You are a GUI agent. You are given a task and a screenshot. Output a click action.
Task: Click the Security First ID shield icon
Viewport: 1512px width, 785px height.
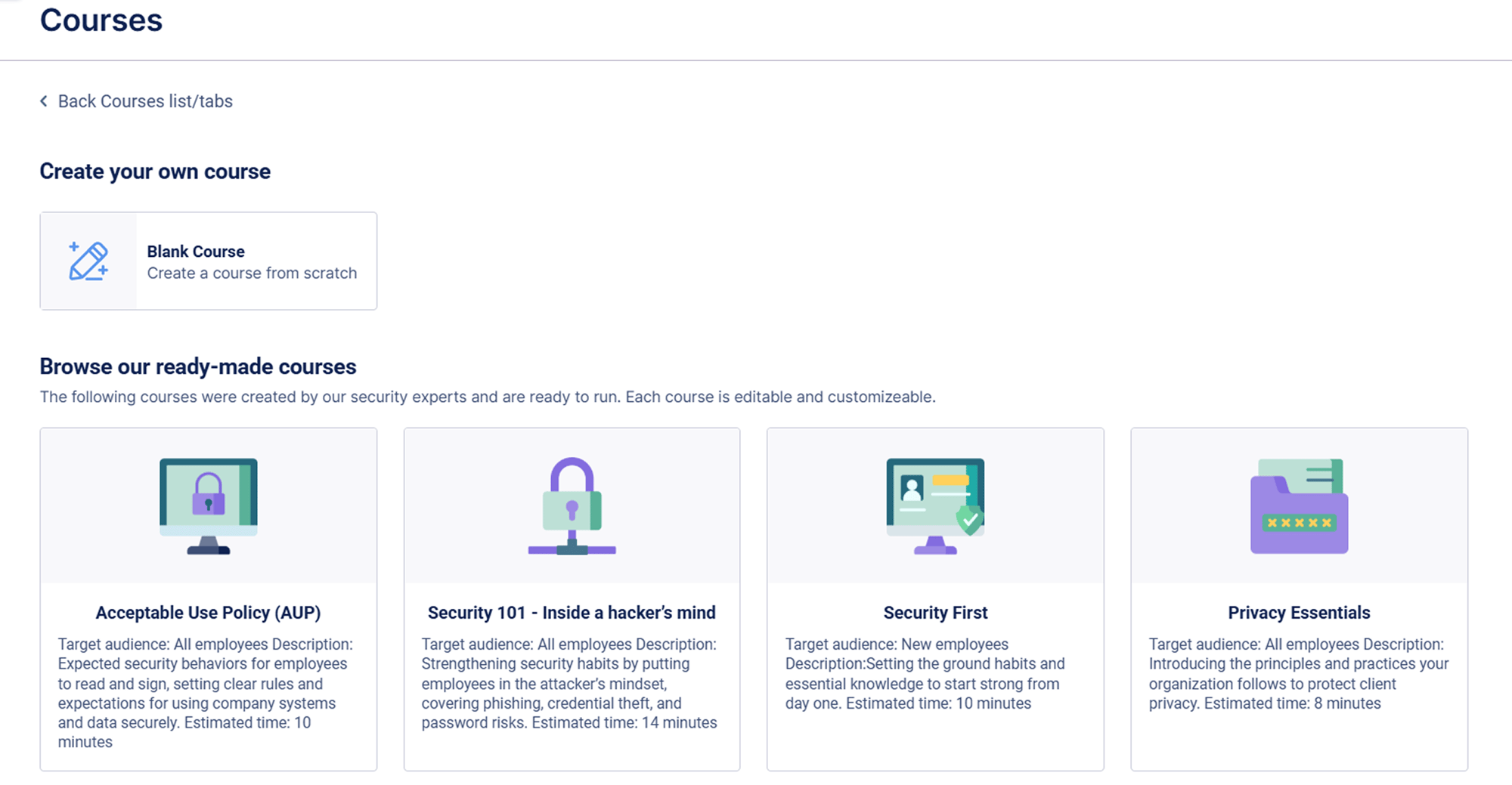pos(935,505)
